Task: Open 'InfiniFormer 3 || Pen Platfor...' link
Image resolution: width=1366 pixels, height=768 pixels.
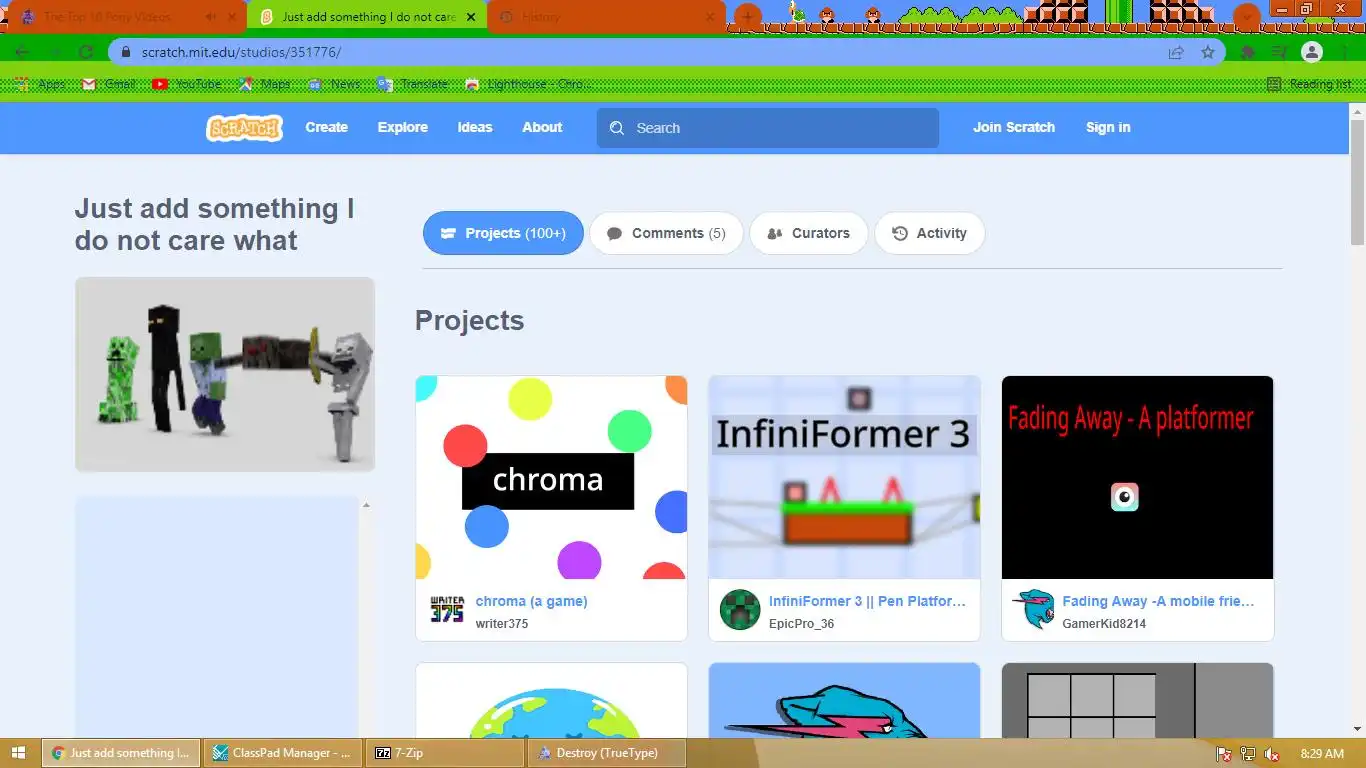Action: tap(867, 601)
